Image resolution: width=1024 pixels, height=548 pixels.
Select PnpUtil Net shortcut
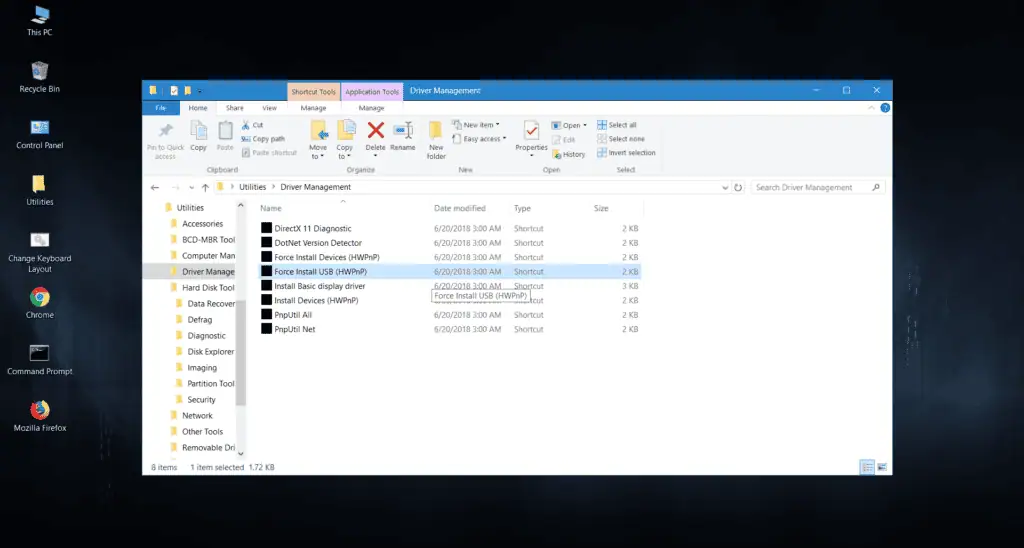click(x=289, y=329)
